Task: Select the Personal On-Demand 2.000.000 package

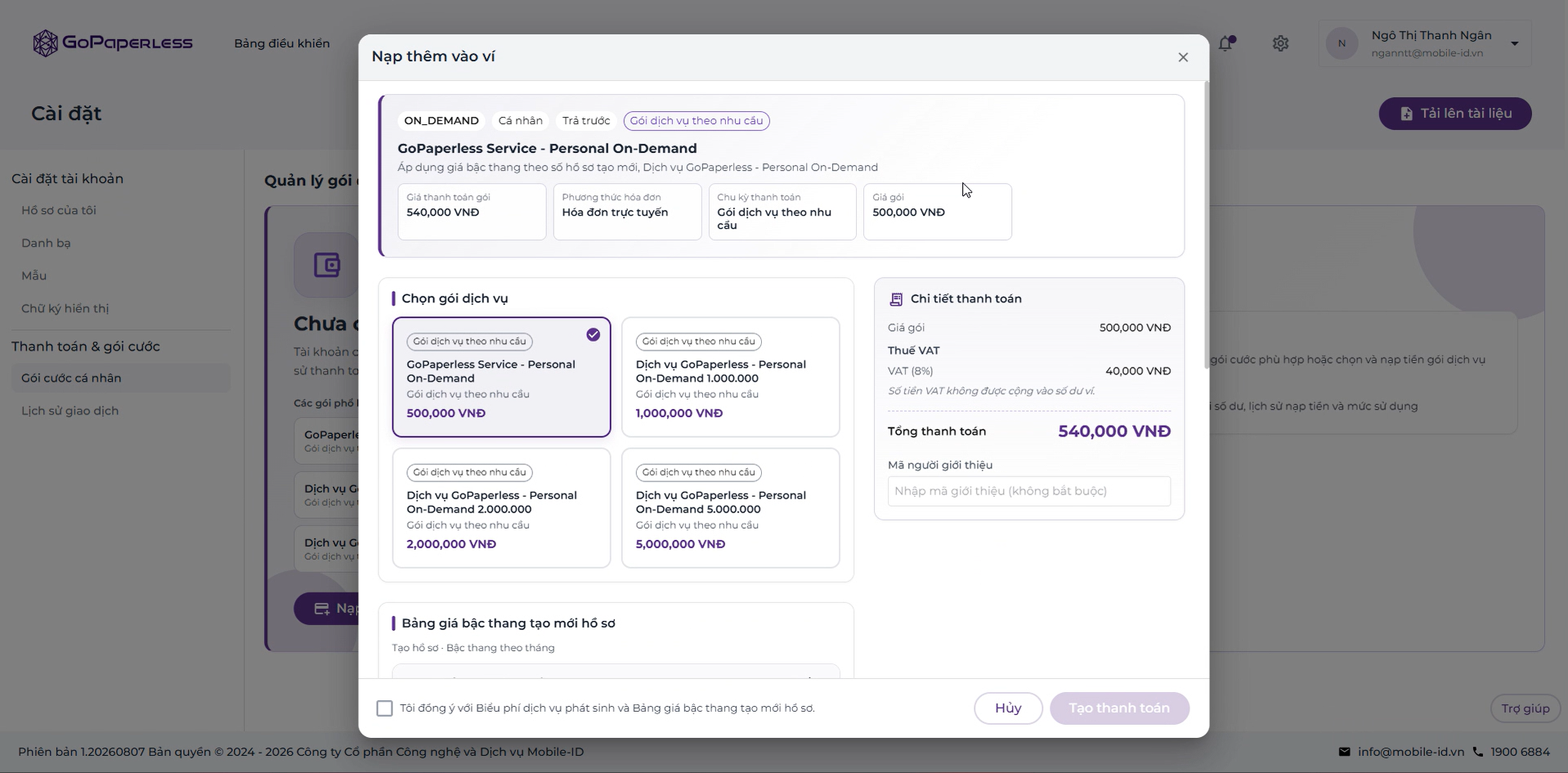Action: coord(501,507)
